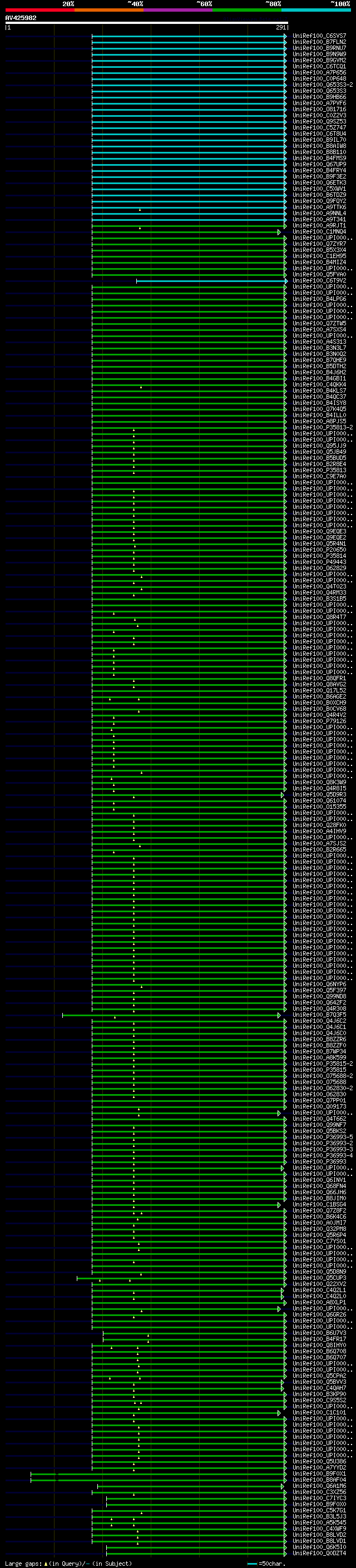Select UniRef100_Q9SZ53 in the hit list
Image resolution: width=356 pixels, height=1568 pixels.
[319, 121]
